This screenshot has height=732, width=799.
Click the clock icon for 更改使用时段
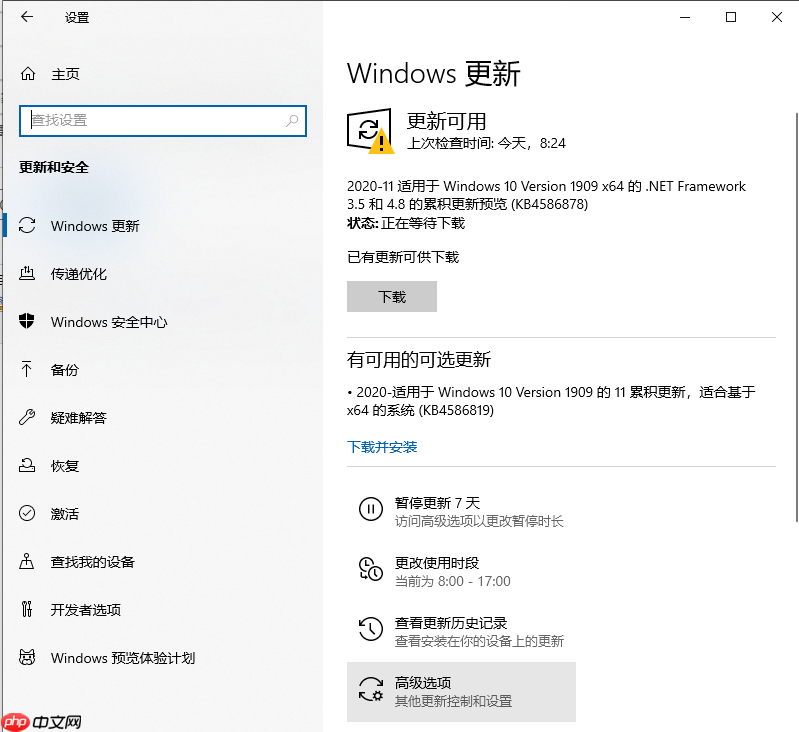pos(370,569)
